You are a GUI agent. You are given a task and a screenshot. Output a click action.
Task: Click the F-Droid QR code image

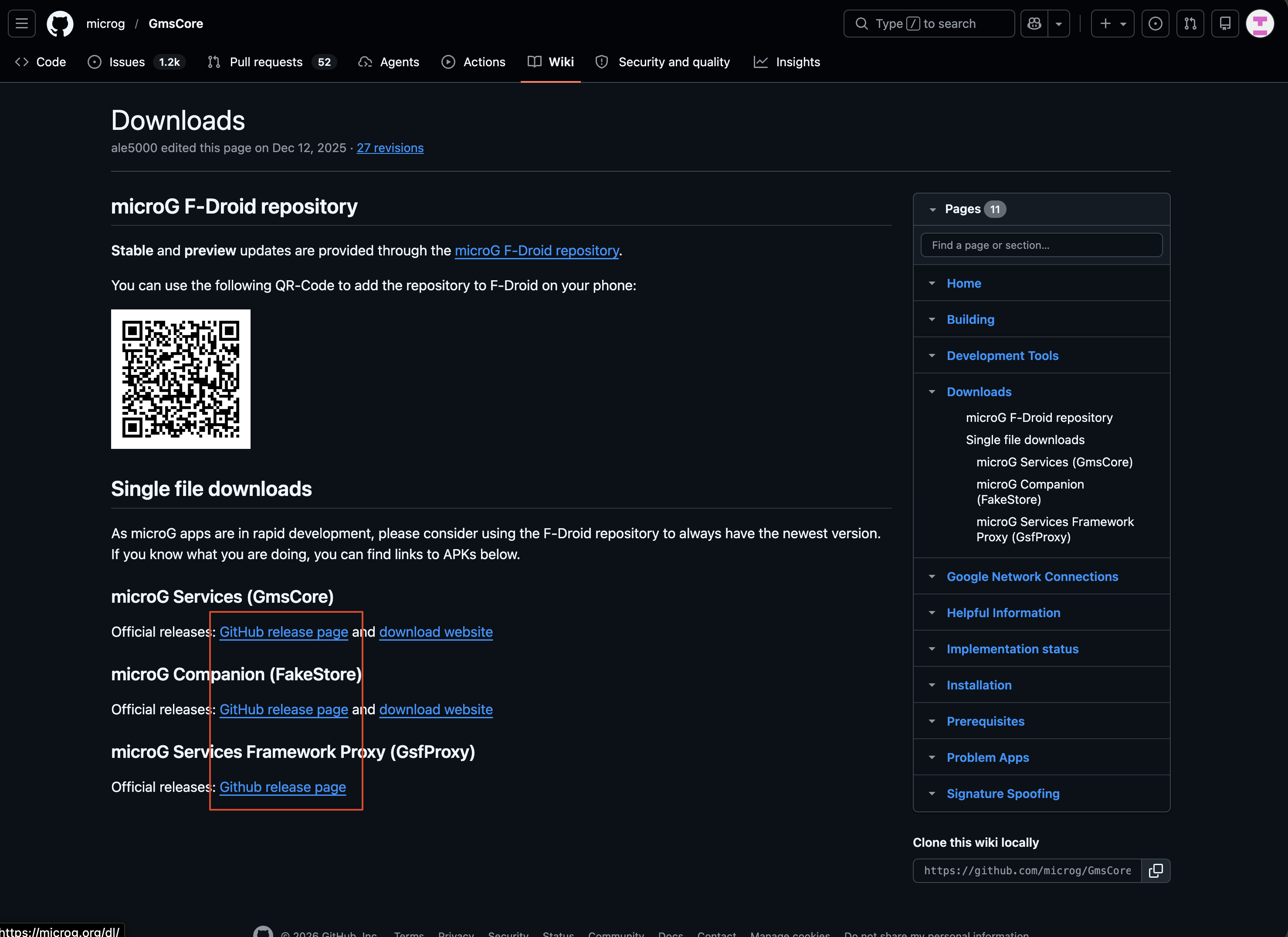pyautogui.click(x=180, y=379)
